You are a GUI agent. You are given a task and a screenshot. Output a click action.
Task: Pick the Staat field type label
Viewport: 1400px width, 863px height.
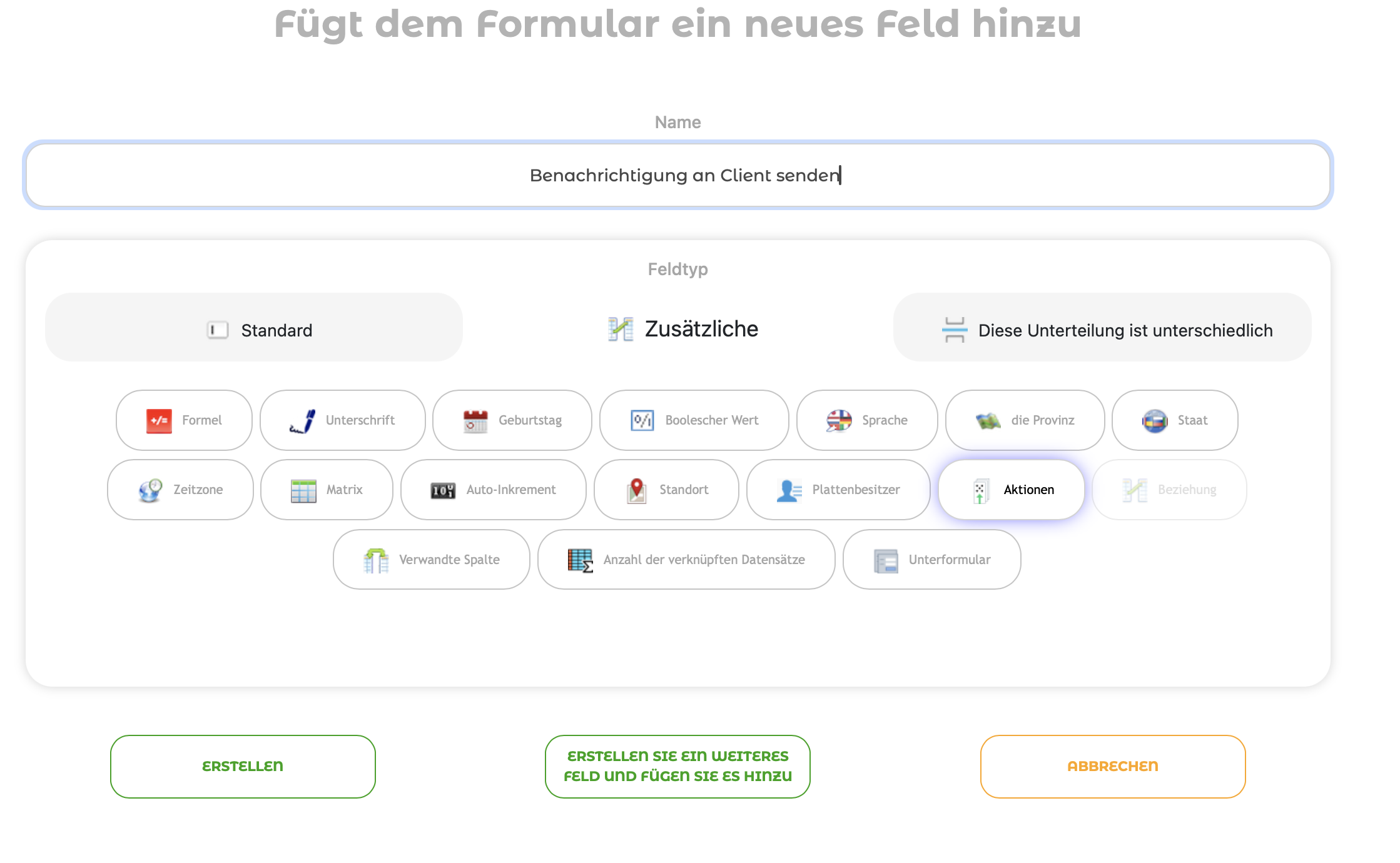click(1192, 420)
